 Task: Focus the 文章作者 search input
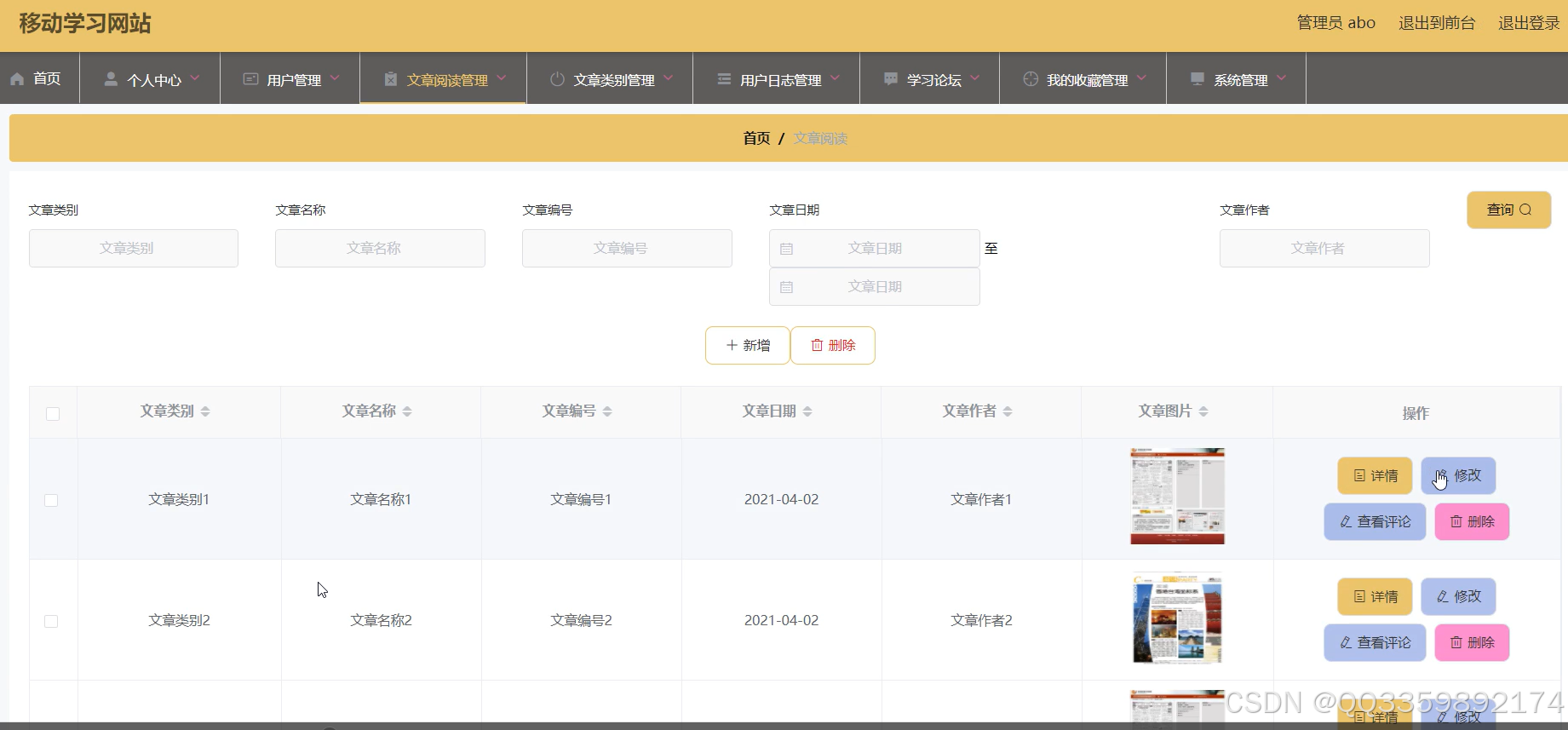tap(1324, 248)
